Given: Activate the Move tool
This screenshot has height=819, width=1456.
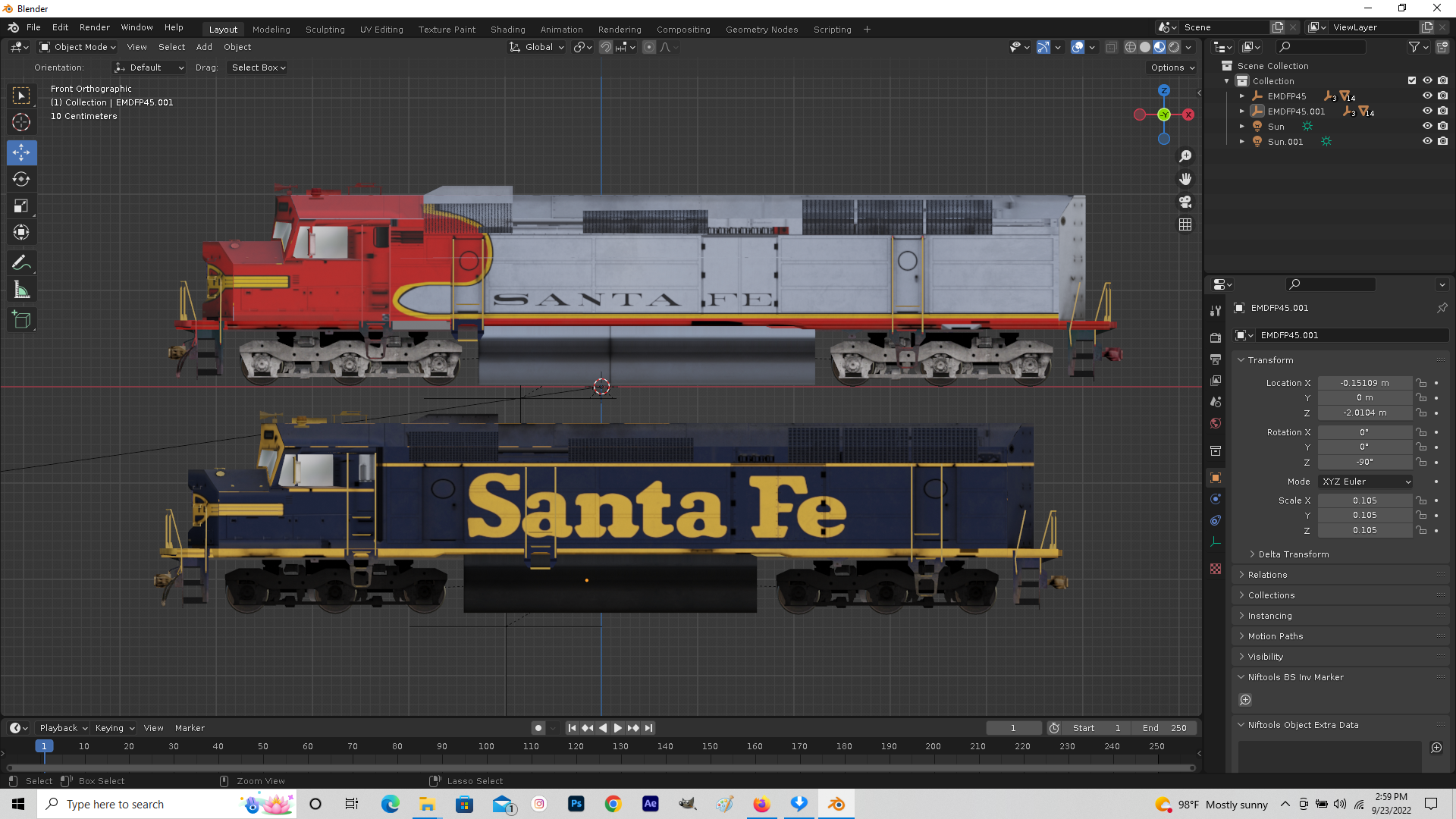Looking at the screenshot, I should 21,152.
